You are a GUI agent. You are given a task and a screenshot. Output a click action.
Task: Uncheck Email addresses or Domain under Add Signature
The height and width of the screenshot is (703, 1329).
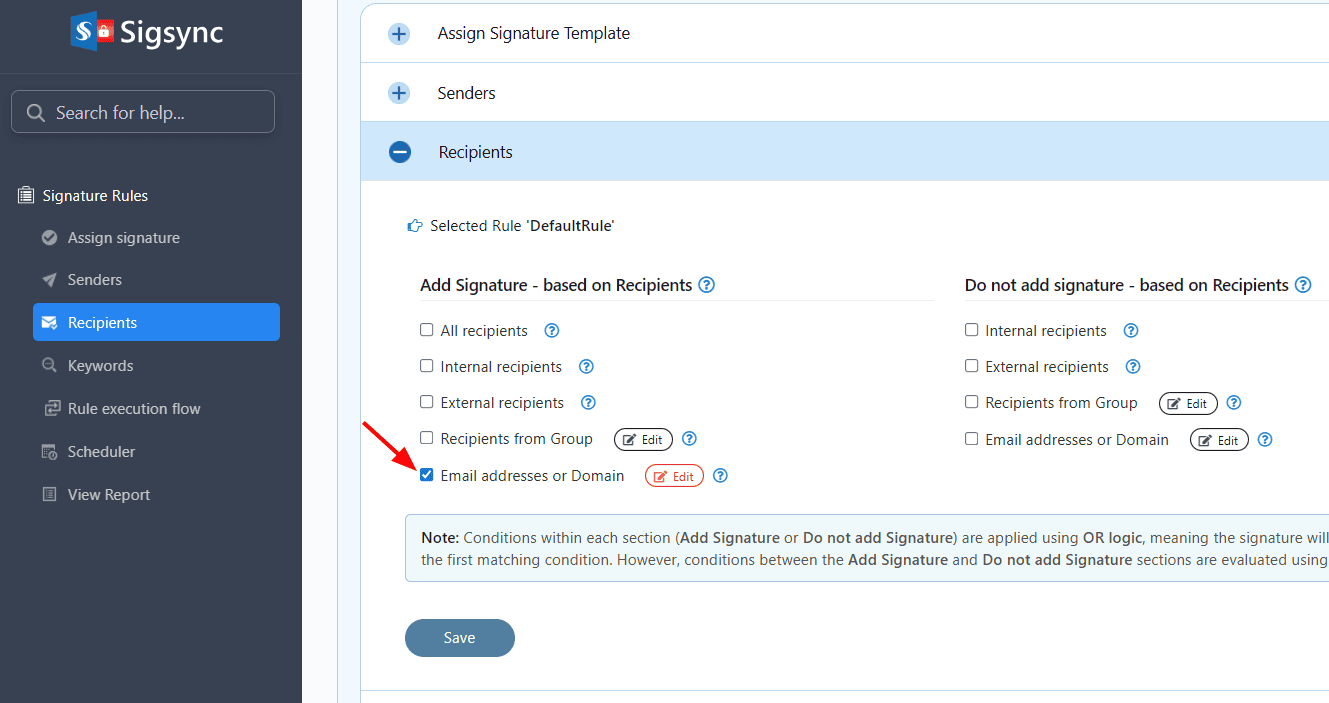427,475
